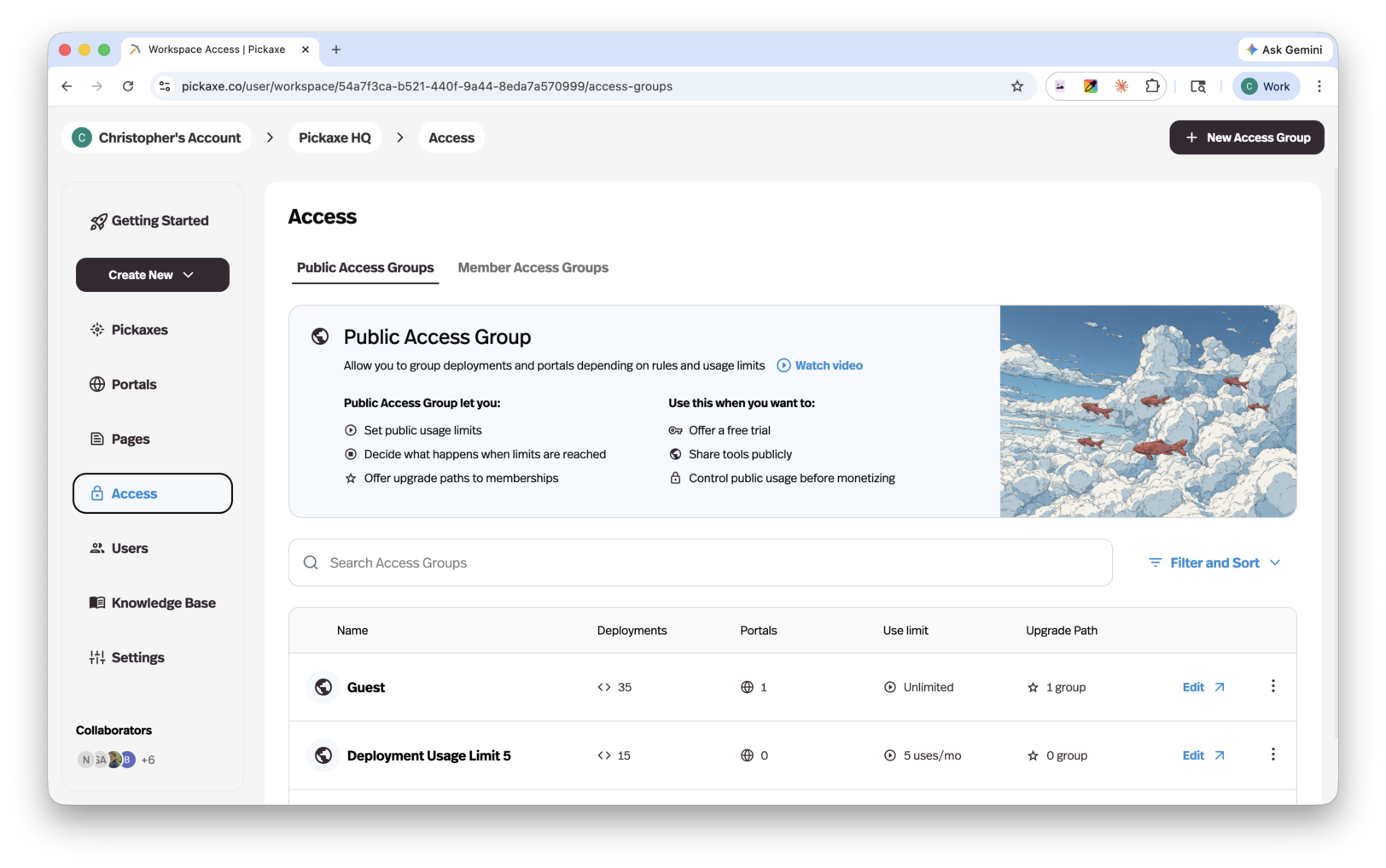Click the Search Access Groups field
Viewport: 1386px width, 868px height.
click(700, 562)
